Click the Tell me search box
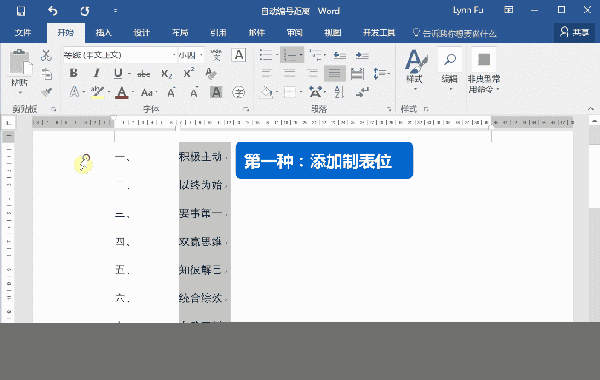Screen dimensions: 600x380 455,34
